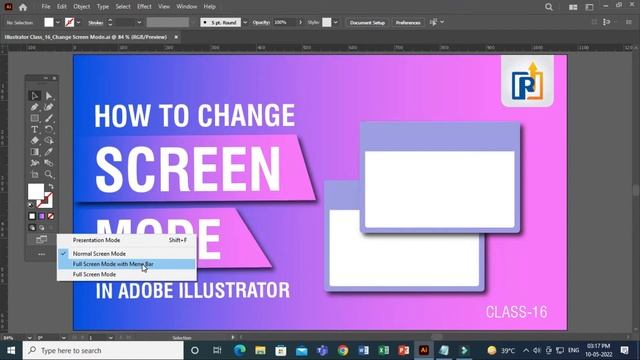Select the Eyedropper tool
Image resolution: width=640 pixels, height=360 pixels.
click(49, 152)
